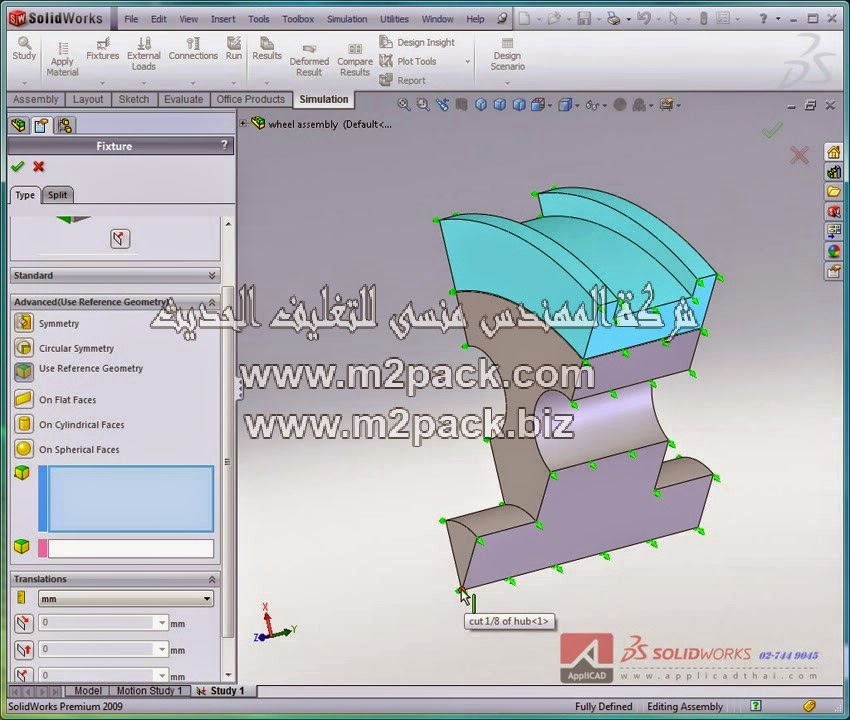Click the Apply Material icon

tap(62, 59)
